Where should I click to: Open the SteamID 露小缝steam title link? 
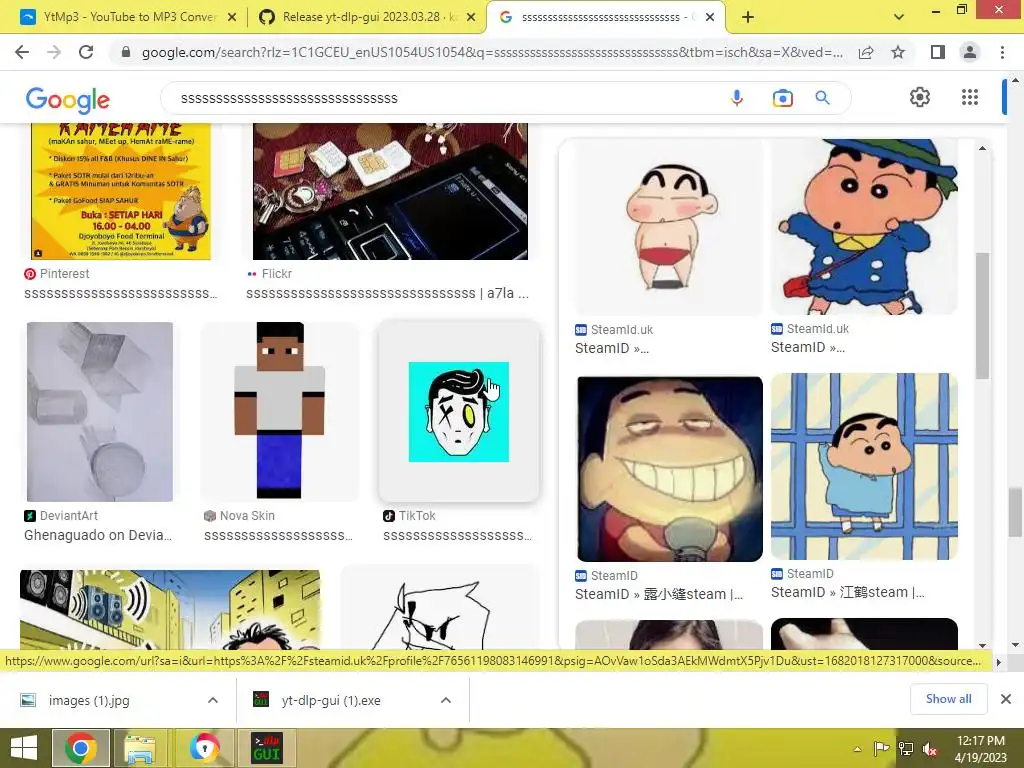[659, 594]
